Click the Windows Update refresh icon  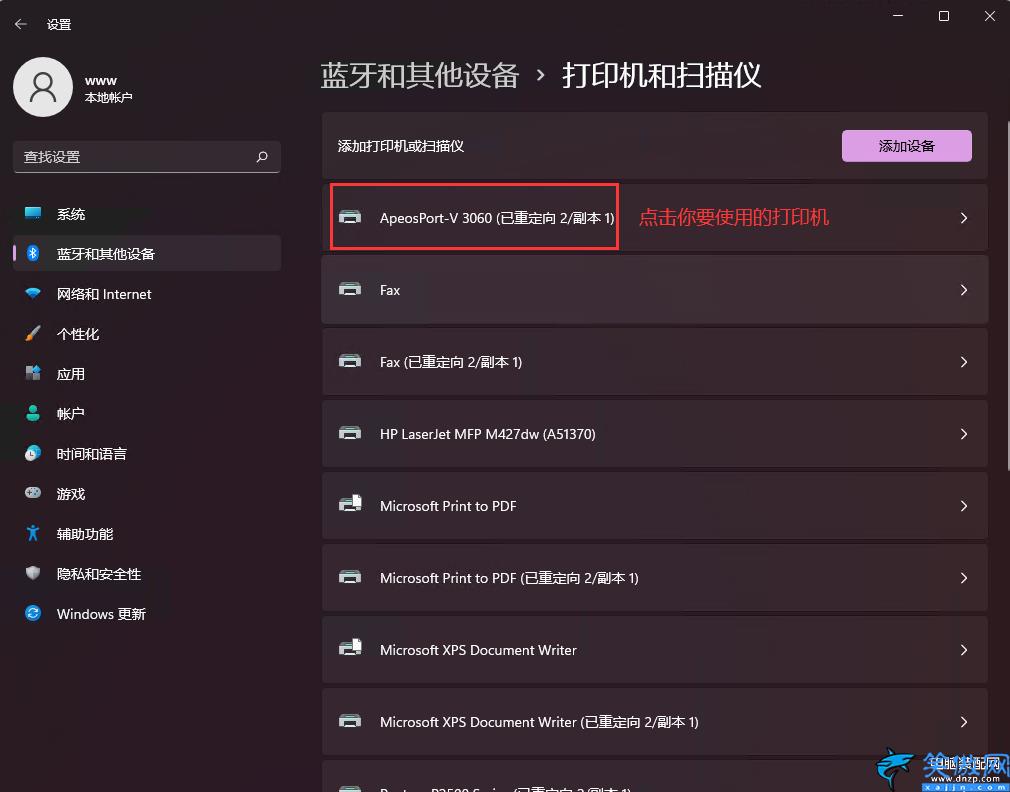click(33, 613)
